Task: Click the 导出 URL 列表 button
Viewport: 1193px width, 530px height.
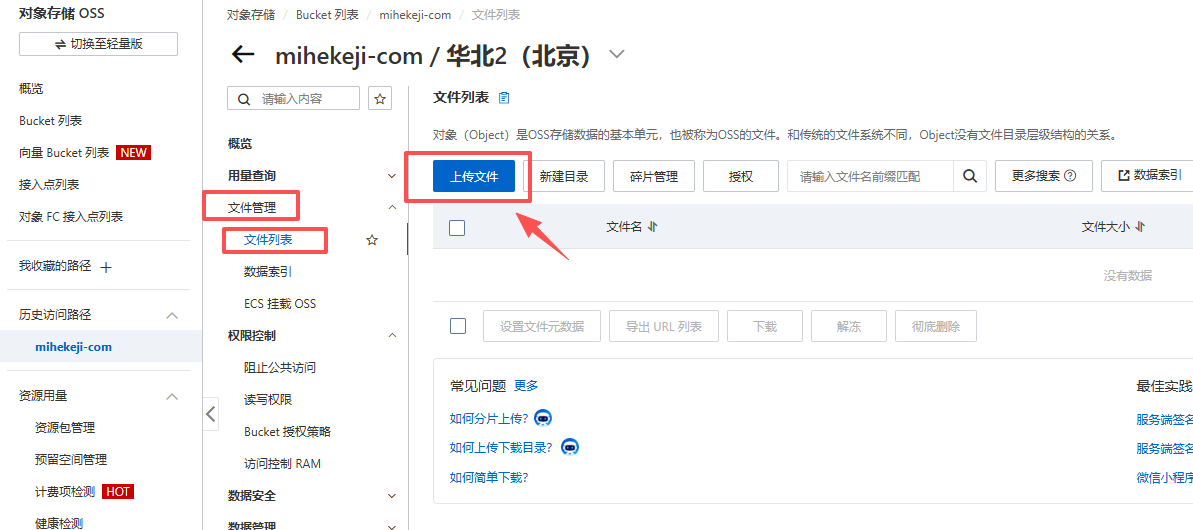Action: point(663,326)
